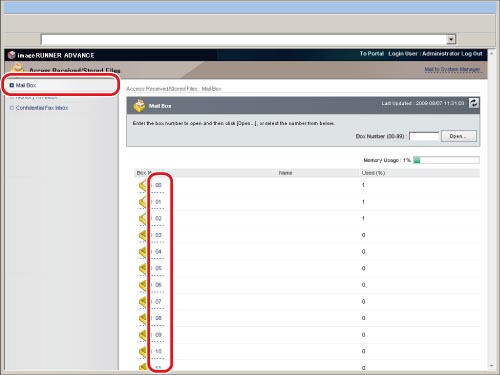Click the yellow folder icon for box 10

pos(142,352)
